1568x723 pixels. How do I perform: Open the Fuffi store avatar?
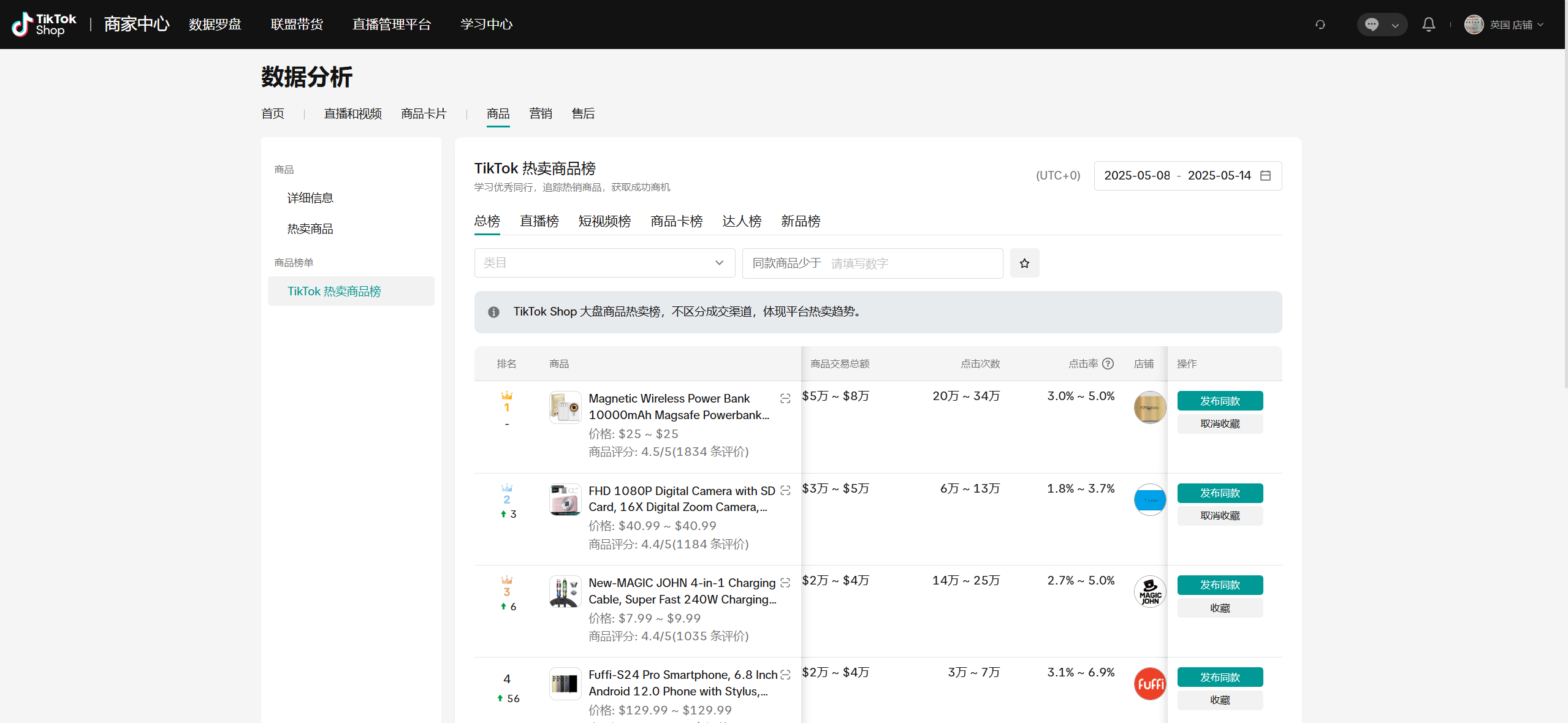point(1150,684)
